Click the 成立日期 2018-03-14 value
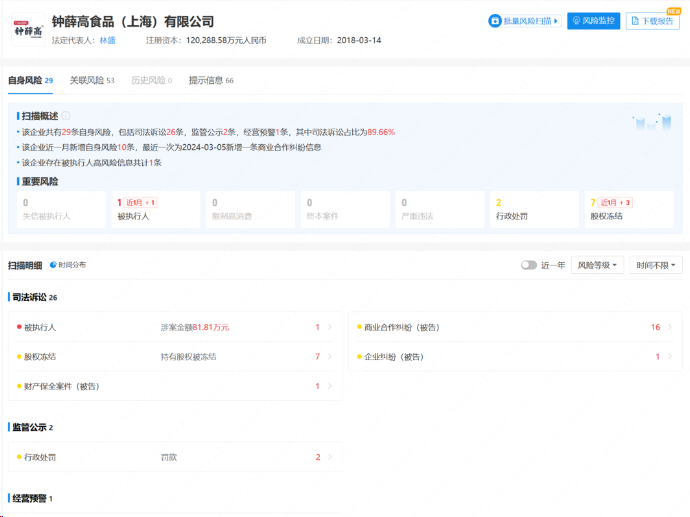This screenshot has height=517, width=690. 359,40
